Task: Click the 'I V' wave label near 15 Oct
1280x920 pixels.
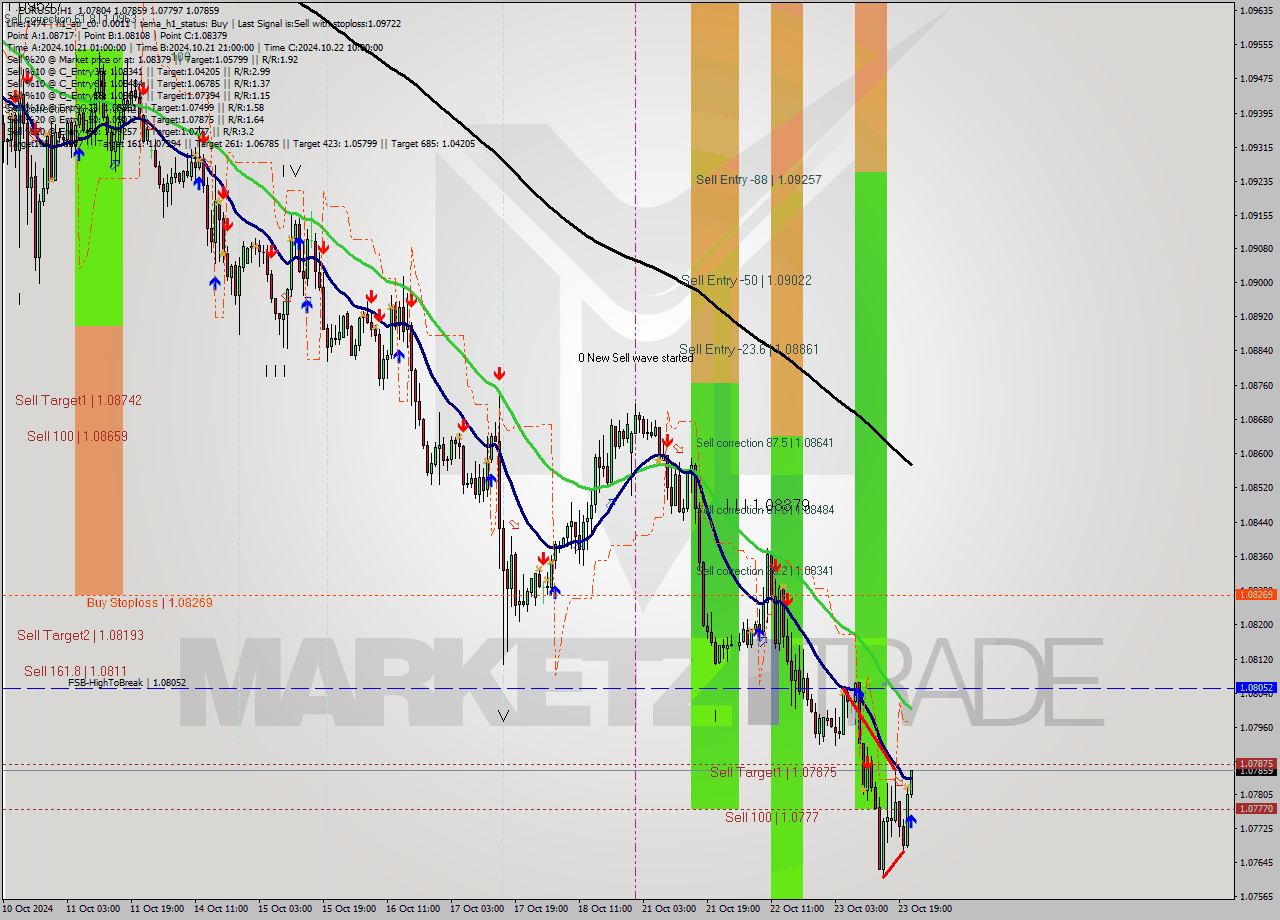Action: 291,171
